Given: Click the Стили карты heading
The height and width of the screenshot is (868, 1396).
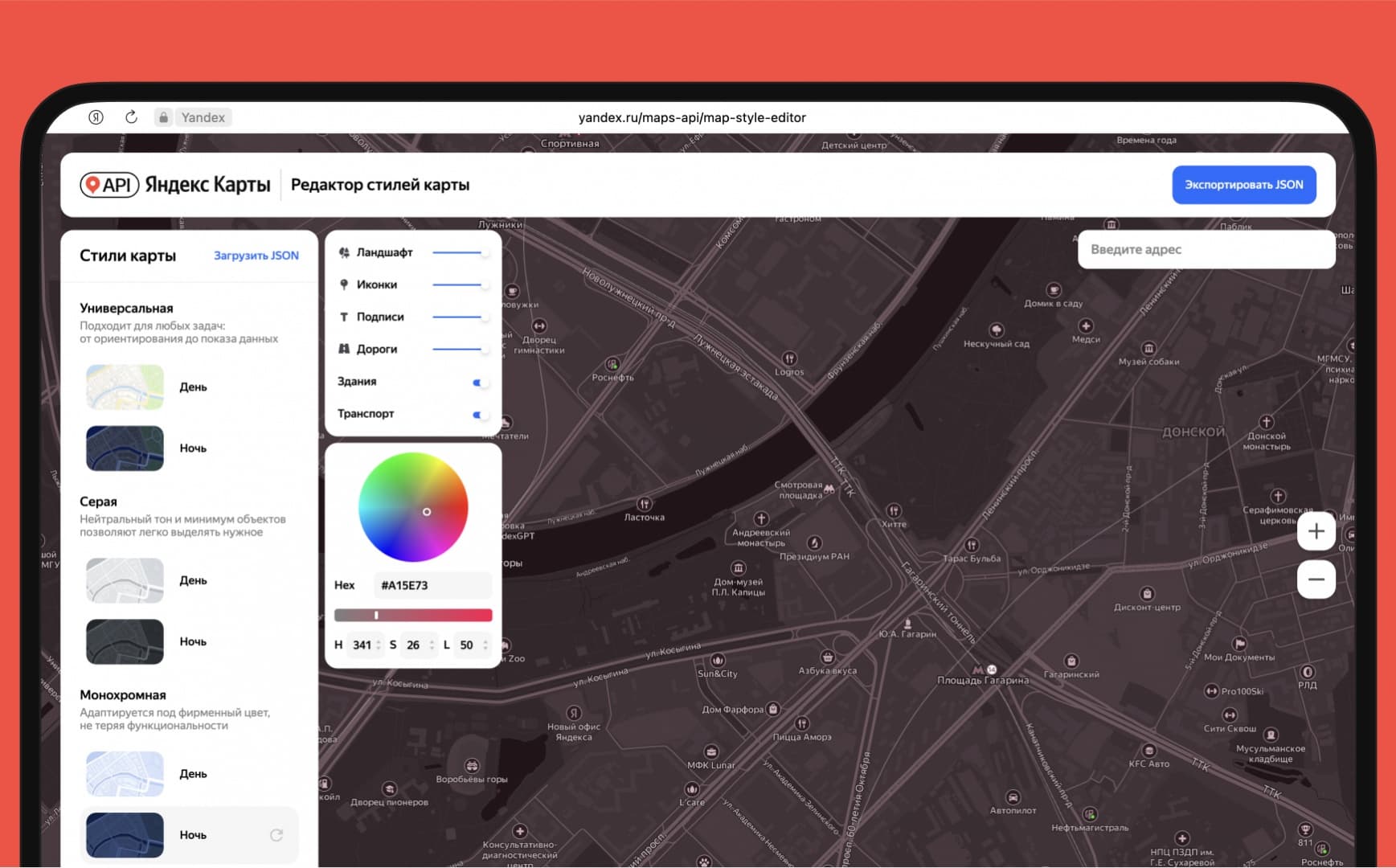Looking at the screenshot, I should [128, 256].
